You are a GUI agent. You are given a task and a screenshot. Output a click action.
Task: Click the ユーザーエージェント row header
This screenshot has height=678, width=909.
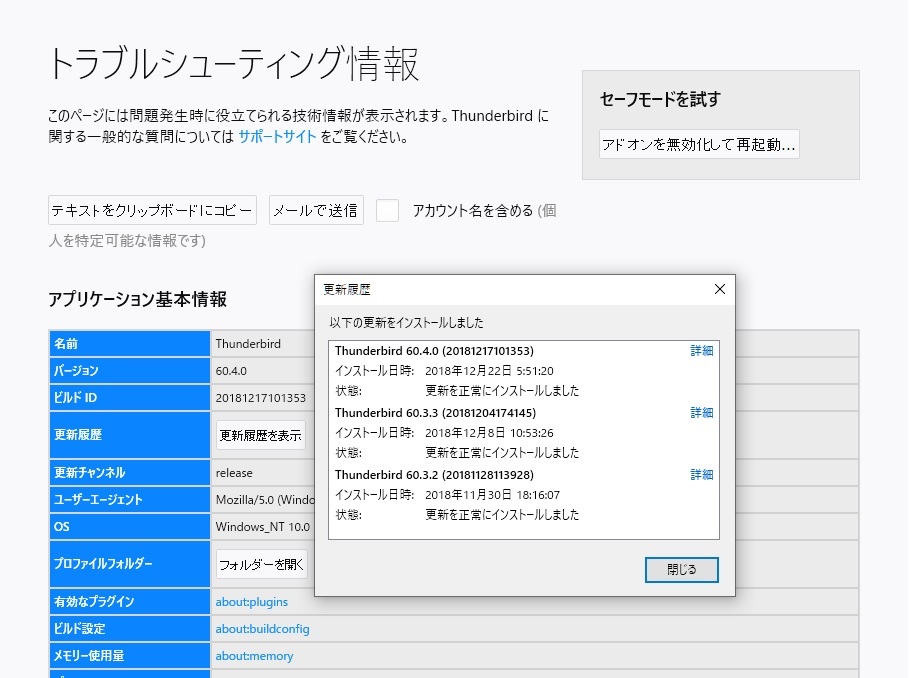129,500
